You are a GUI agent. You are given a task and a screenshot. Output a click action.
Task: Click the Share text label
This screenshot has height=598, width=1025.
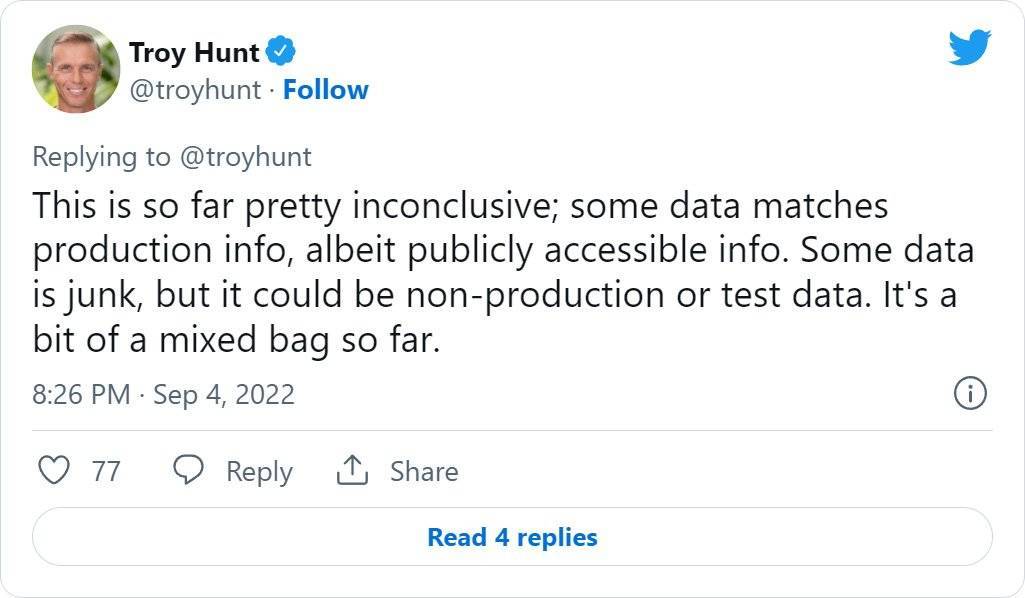point(424,471)
